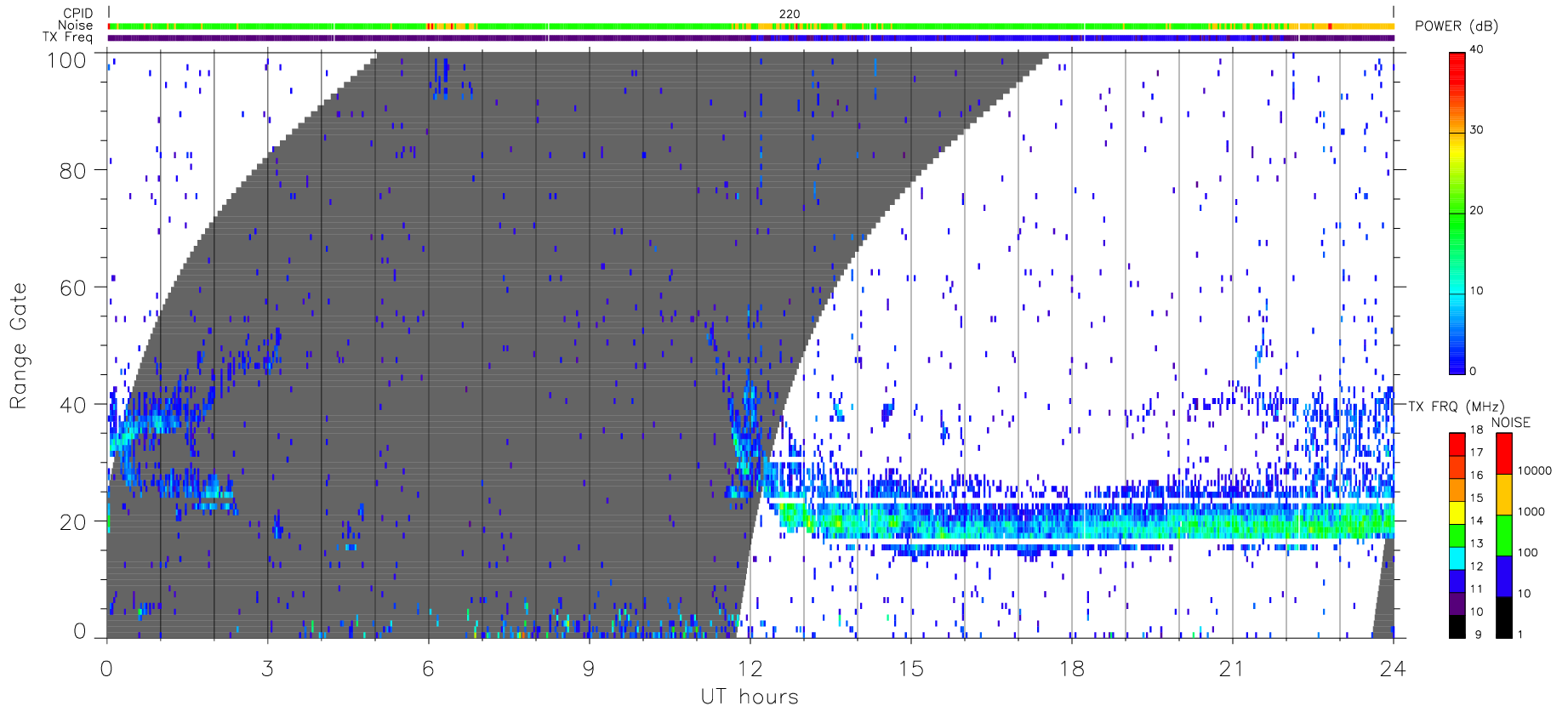Image resolution: width=1568 pixels, height=723 pixels.
Task: Click the 21 tick on the UT hours axis
Action: [x=1232, y=669]
